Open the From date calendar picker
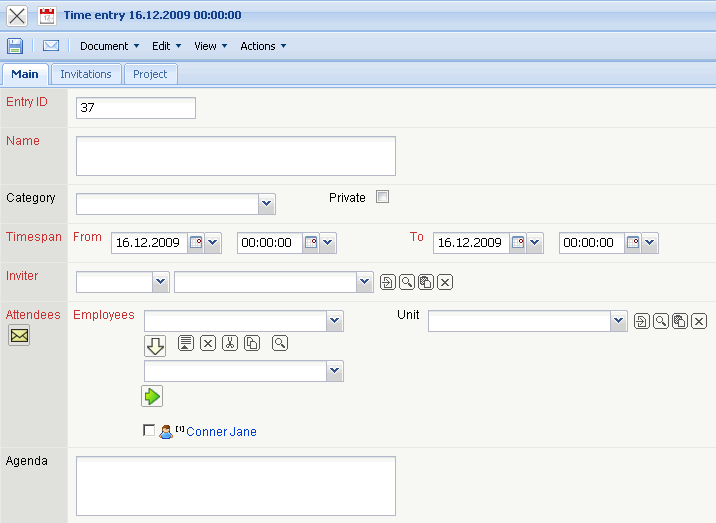This screenshot has width=716, height=523. [x=196, y=243]
